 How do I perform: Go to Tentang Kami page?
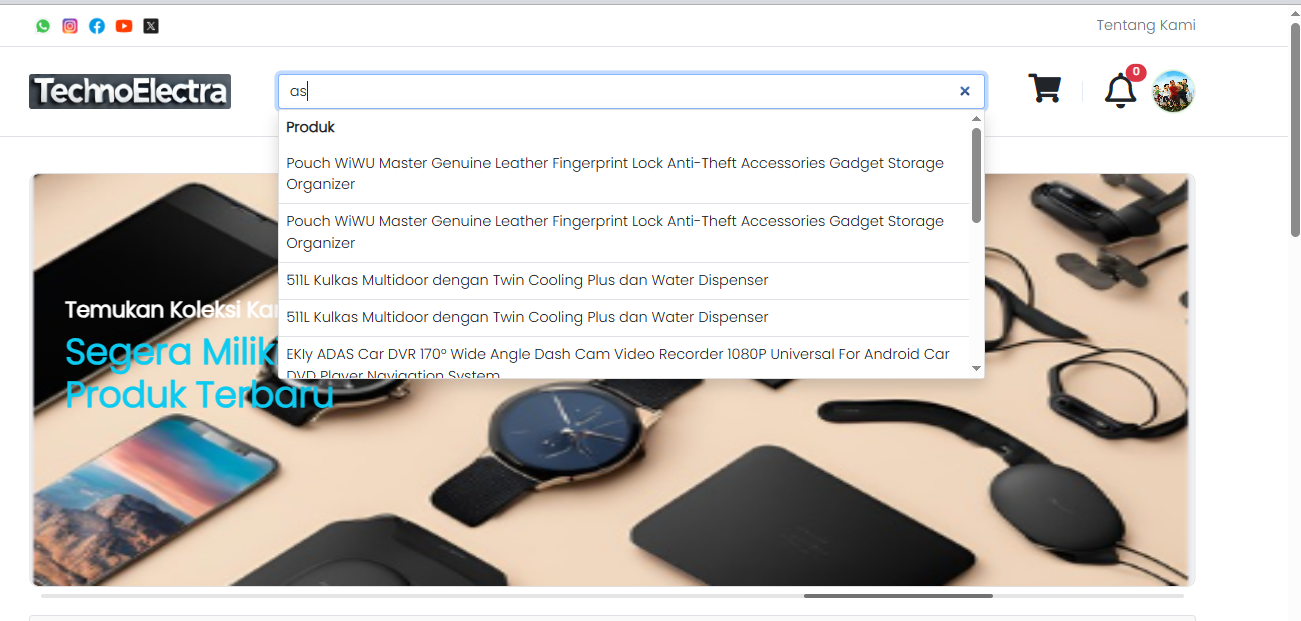click(x=1145, y=25)
